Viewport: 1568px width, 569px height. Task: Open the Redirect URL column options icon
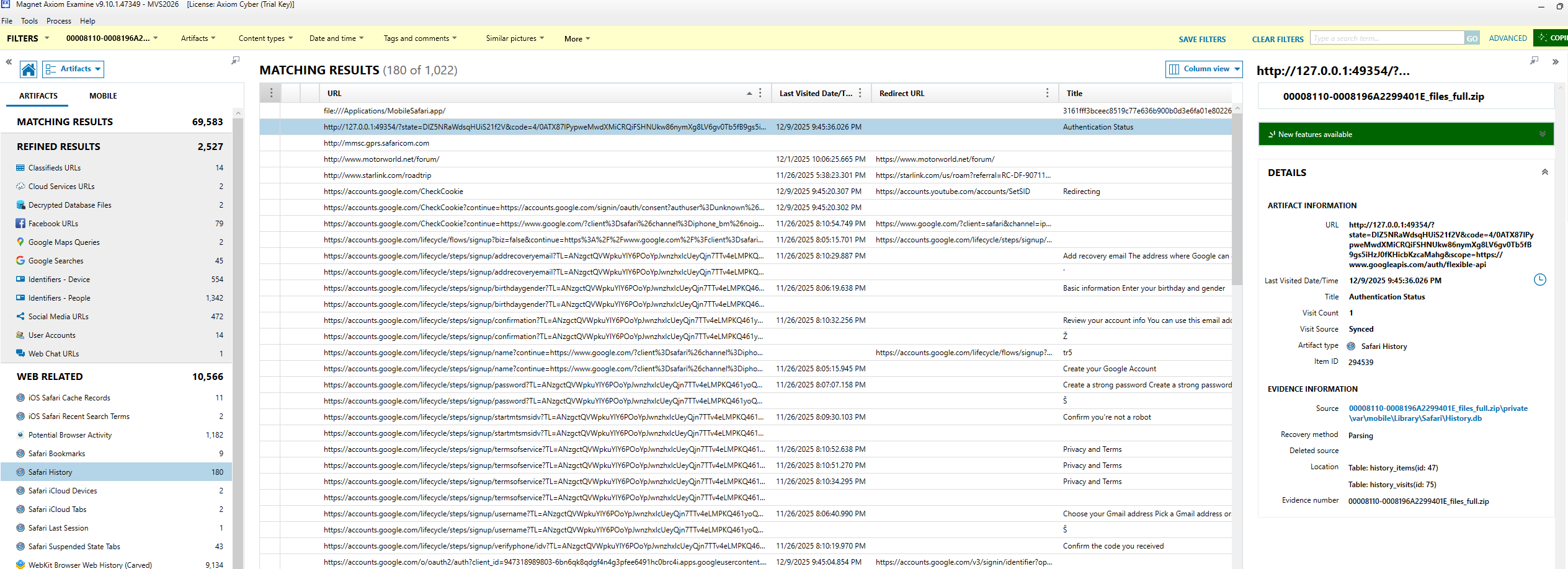pos(1048,94)
